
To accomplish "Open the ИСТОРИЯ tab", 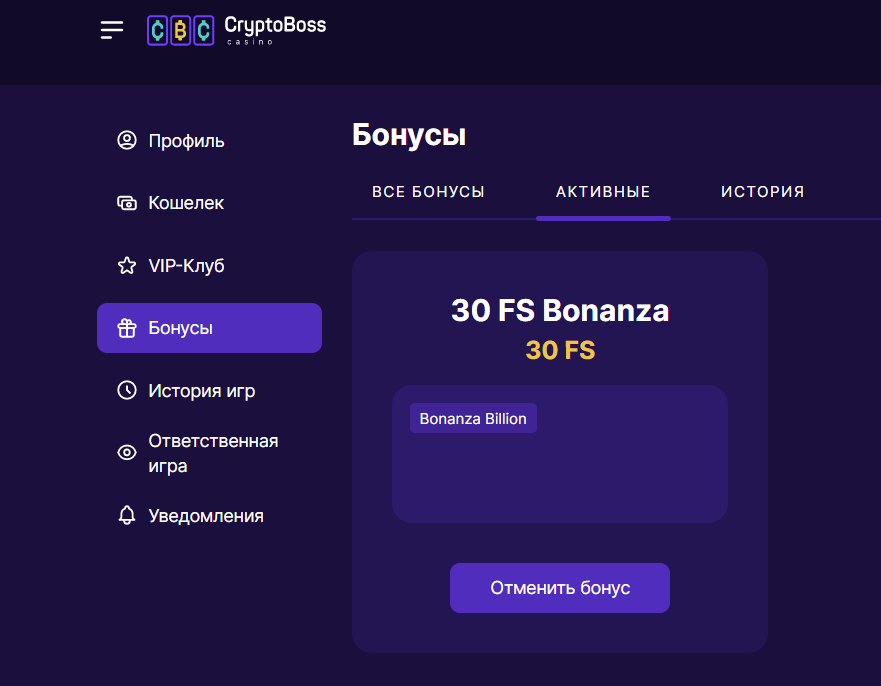I will [x=762, y=192].
